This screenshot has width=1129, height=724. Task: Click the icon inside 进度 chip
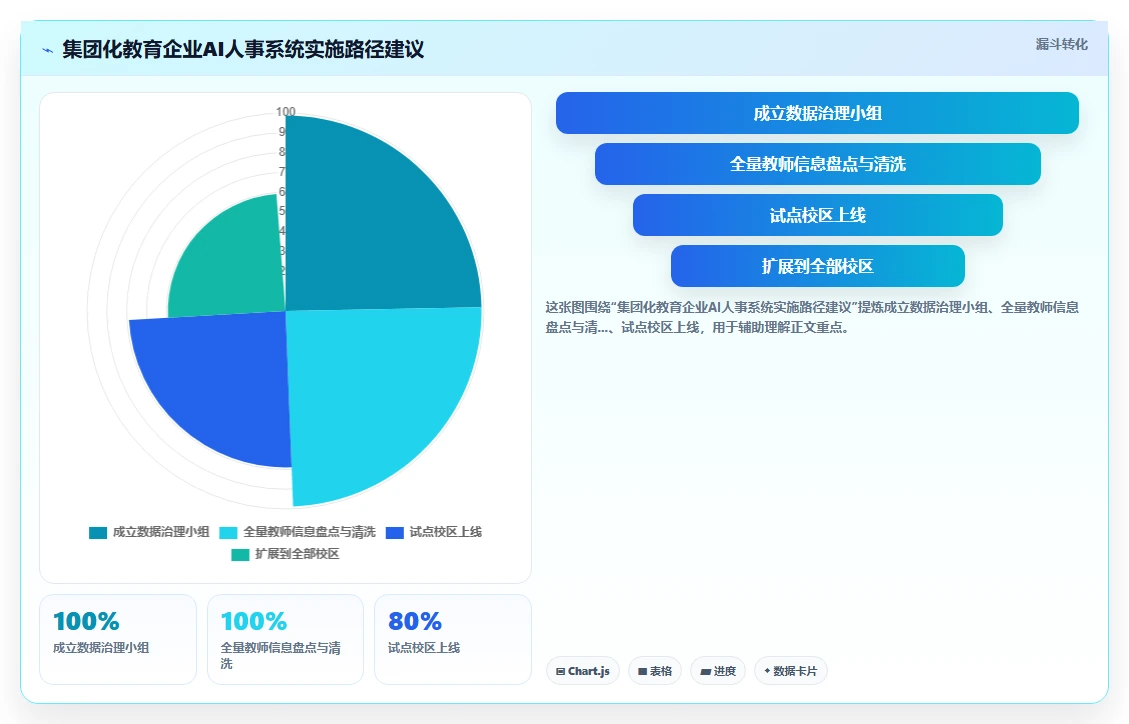(705, 671)
